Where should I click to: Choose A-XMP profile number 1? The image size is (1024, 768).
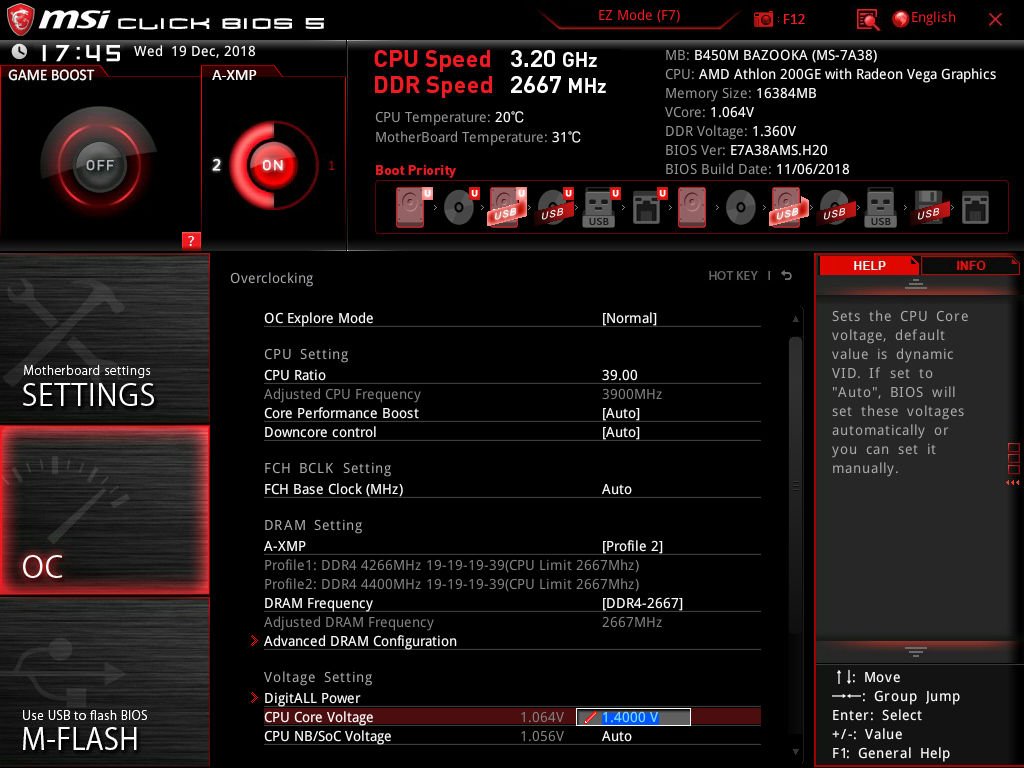tap(331, 165)
